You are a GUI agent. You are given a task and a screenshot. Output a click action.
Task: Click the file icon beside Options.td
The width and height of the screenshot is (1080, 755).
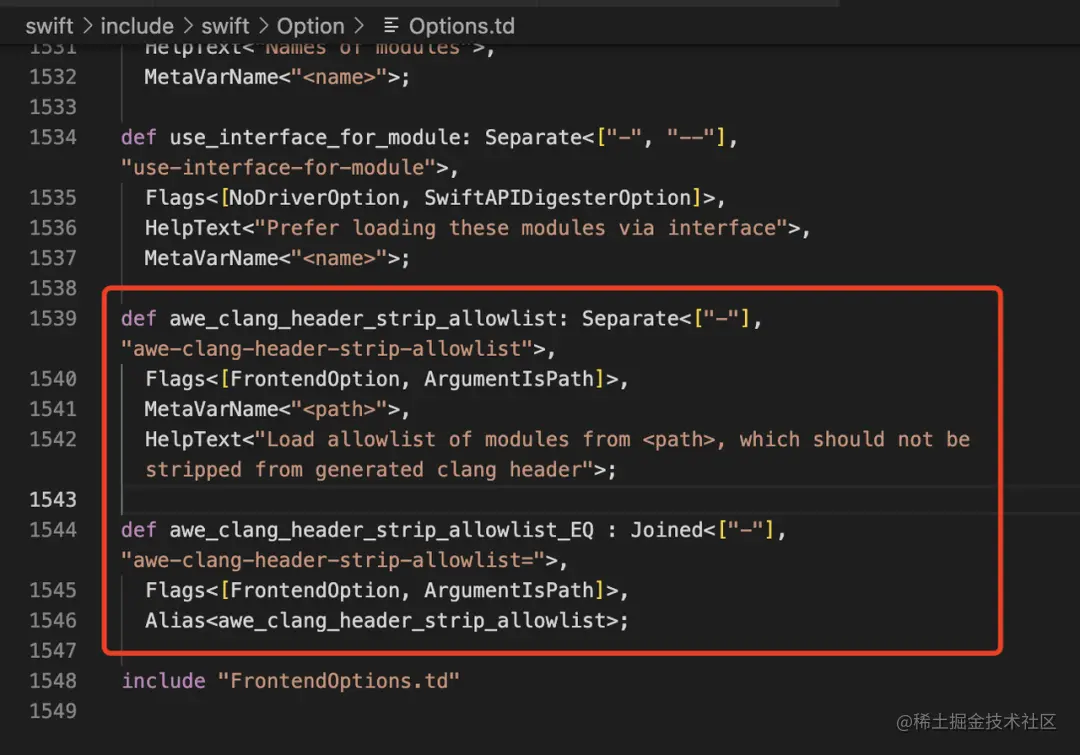[391, 26]
